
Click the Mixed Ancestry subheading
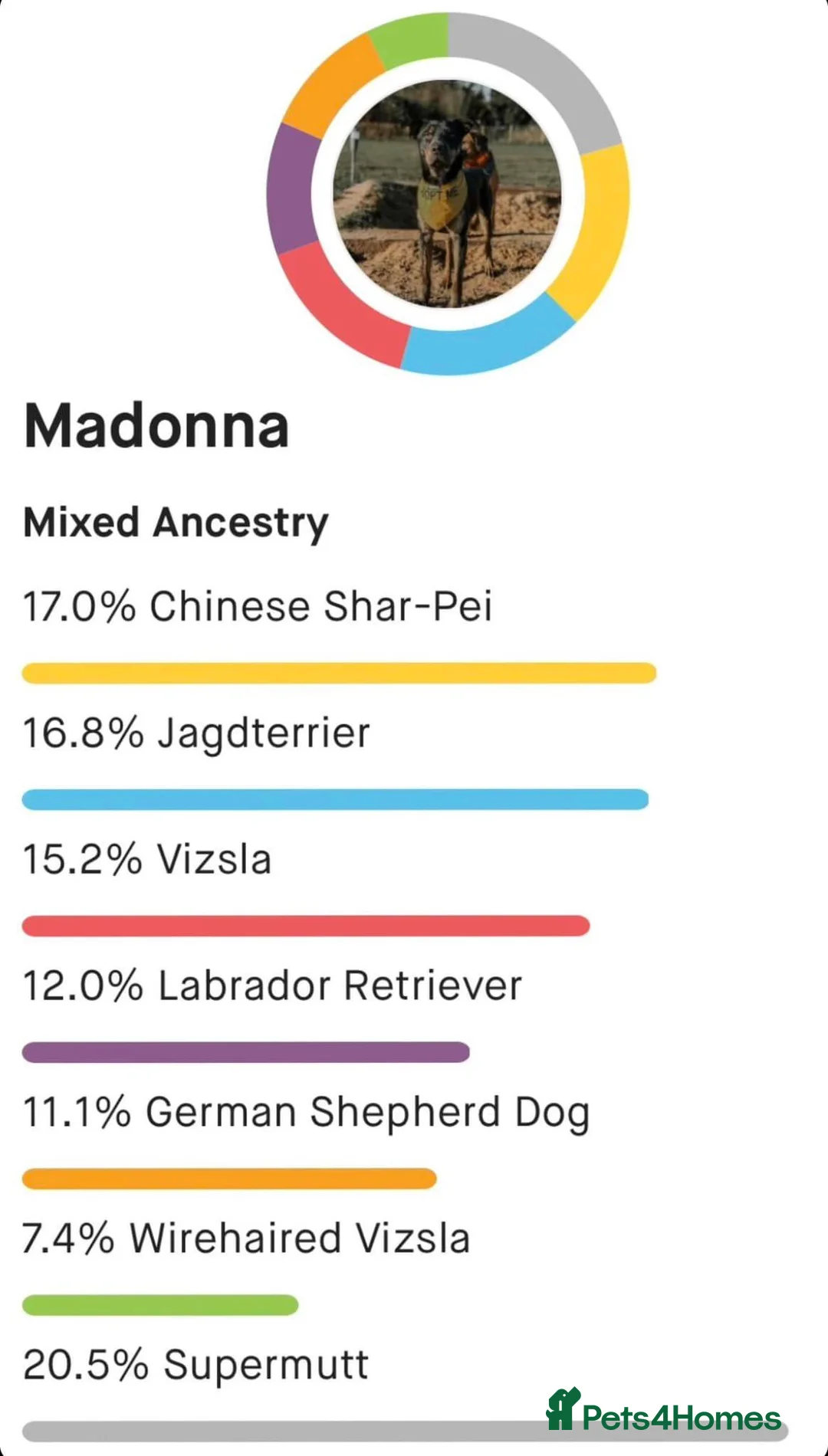175,522
